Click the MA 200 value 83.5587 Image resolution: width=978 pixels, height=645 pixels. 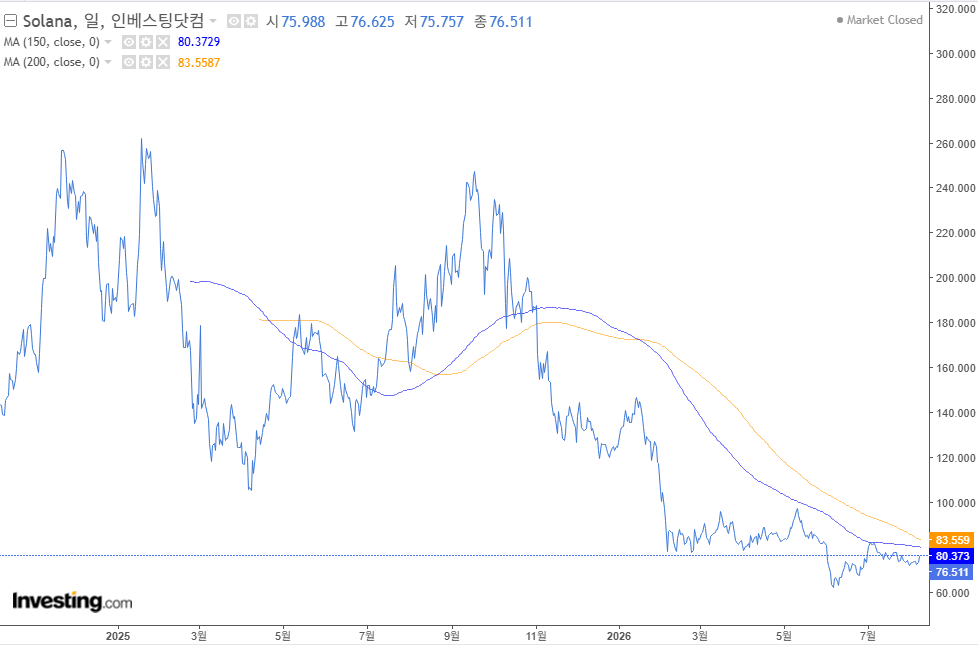[199, 62]
